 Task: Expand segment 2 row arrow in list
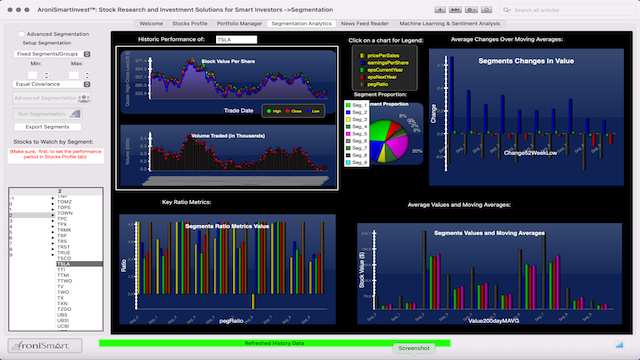click(x=53, y=215)
